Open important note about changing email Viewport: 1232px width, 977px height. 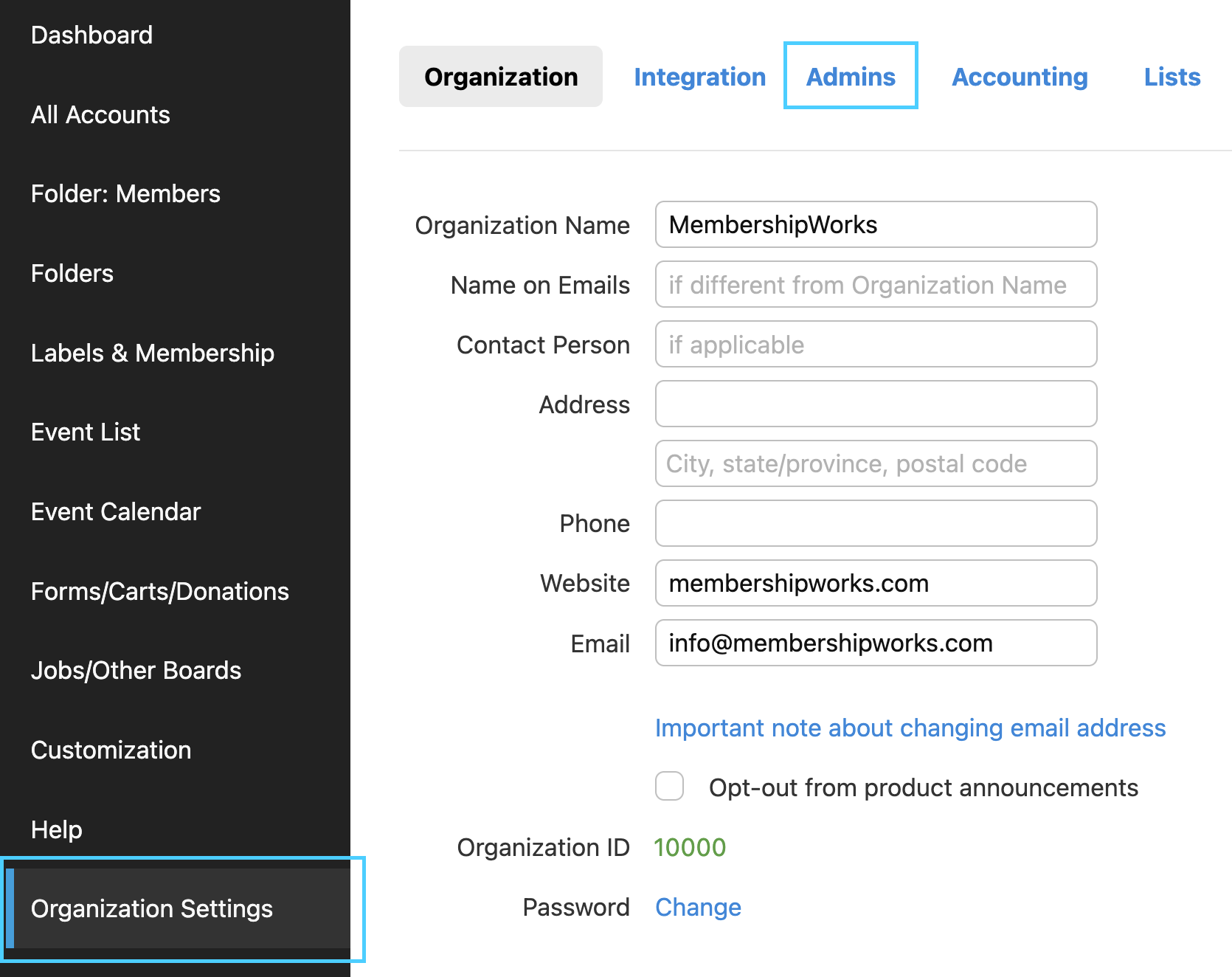(x=910, y=728)
